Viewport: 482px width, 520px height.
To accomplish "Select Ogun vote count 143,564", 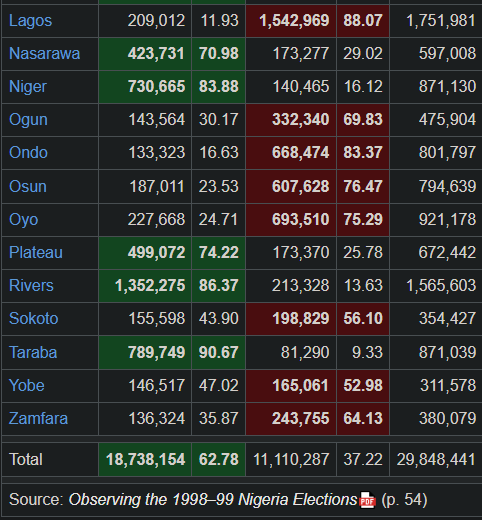I will pyautogui.click(x=156, y=120).
